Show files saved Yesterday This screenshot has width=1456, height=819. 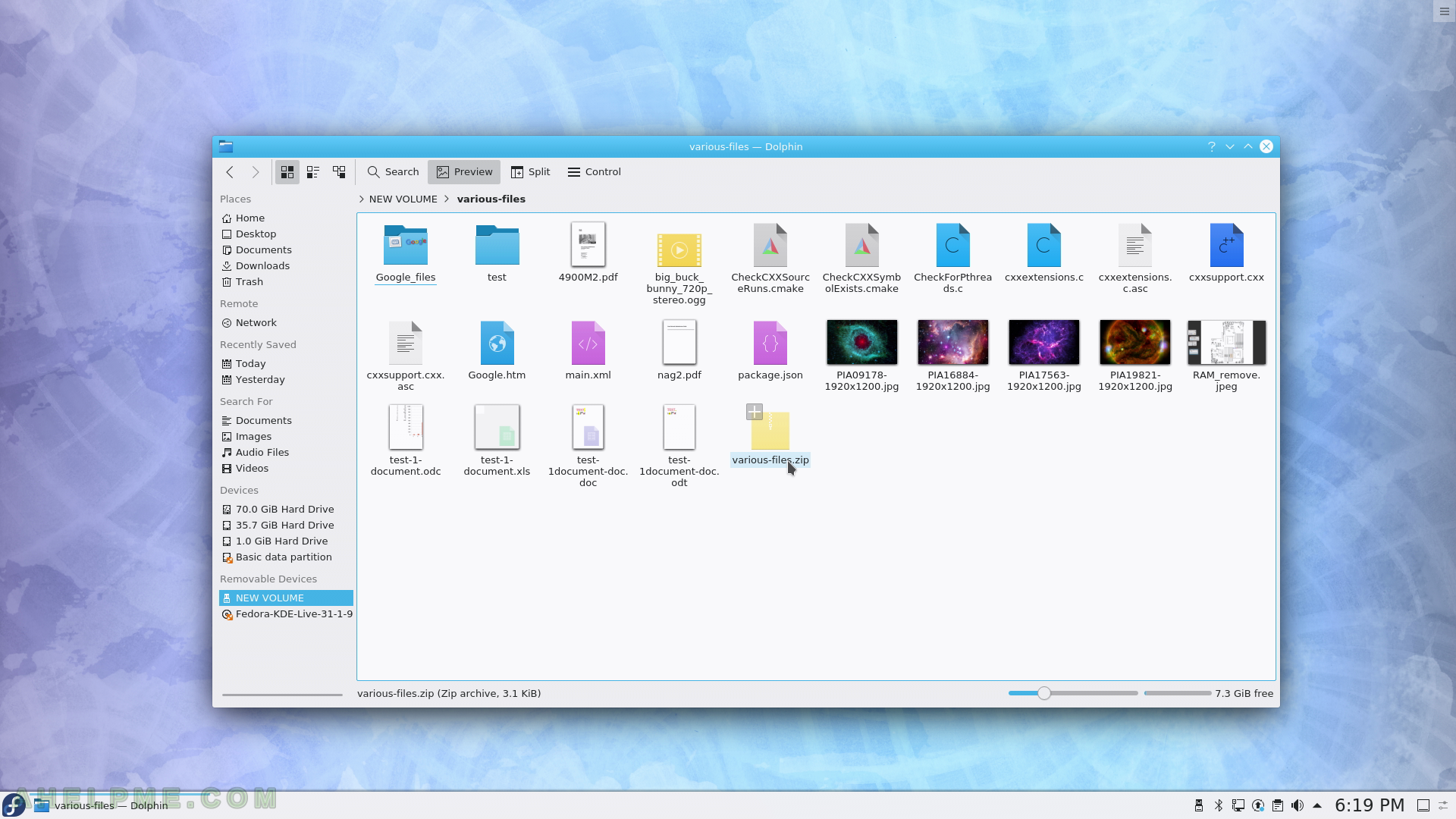click(287, 380)
